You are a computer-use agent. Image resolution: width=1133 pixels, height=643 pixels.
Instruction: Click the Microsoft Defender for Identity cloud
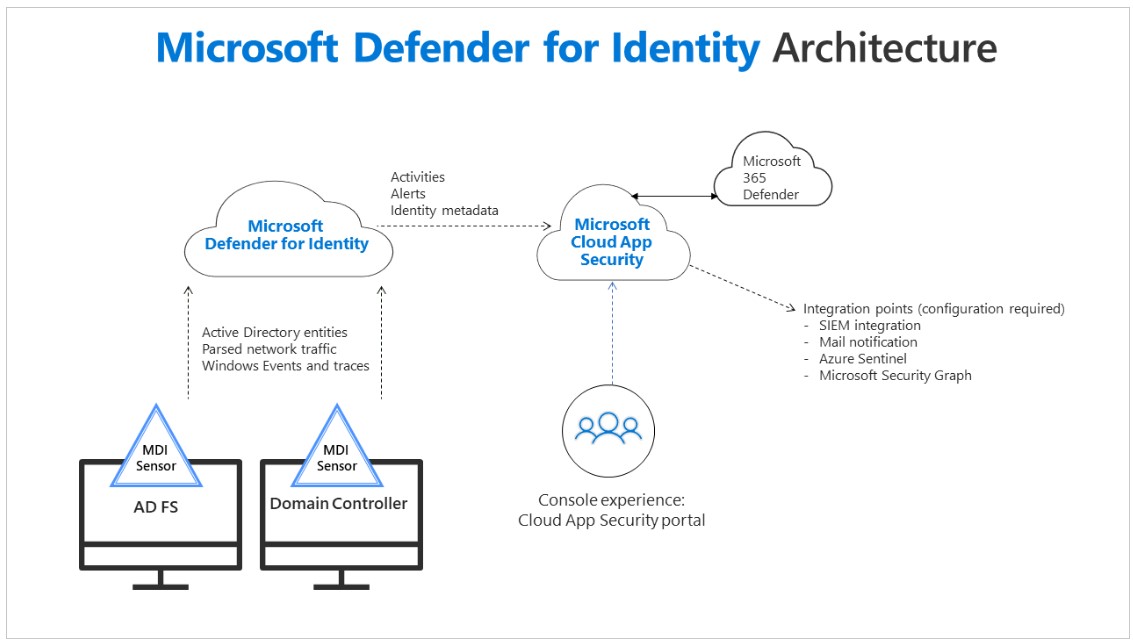(x=286, y=235)
